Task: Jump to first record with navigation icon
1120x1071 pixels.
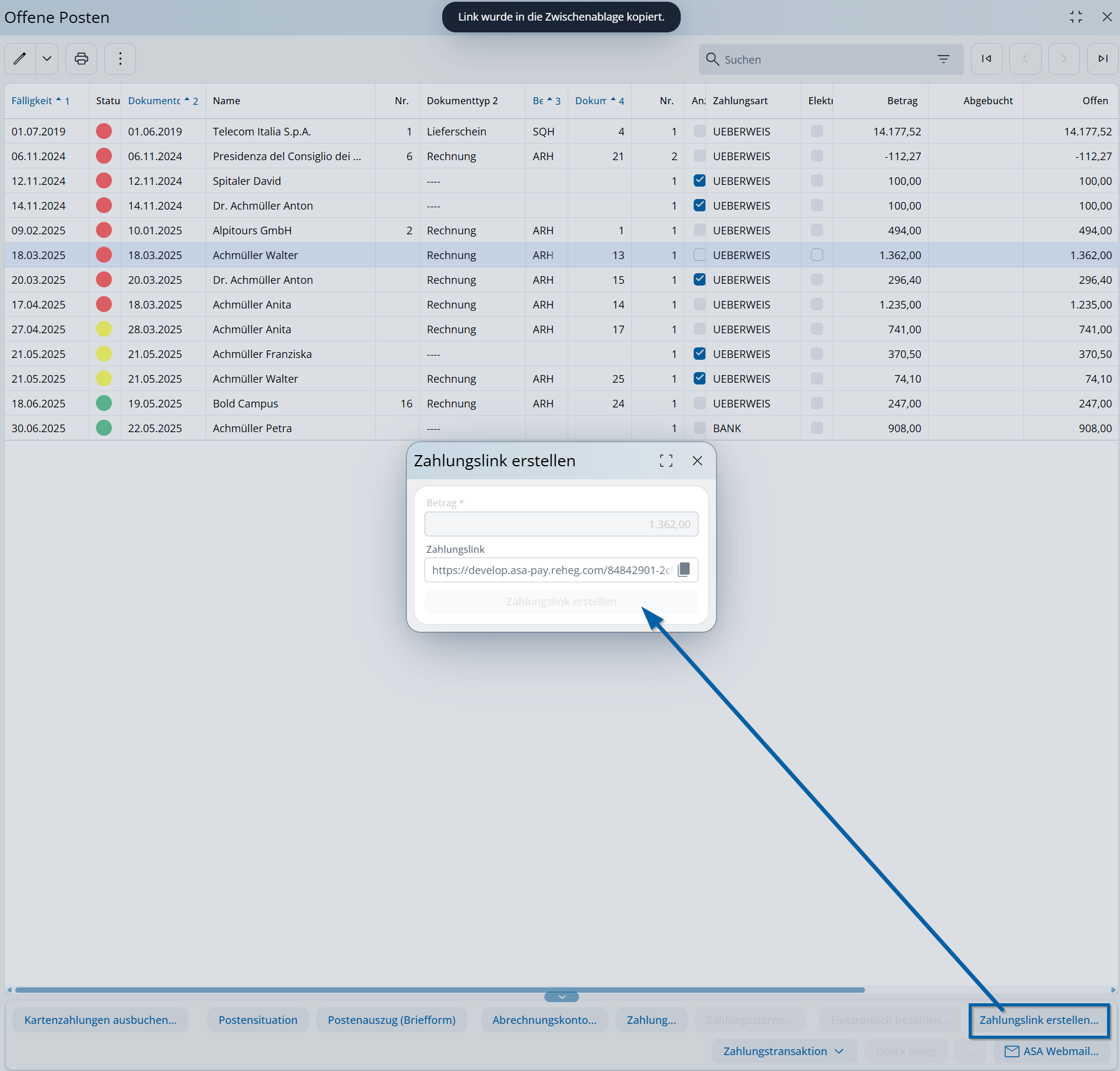Action: tap(986, 59)
